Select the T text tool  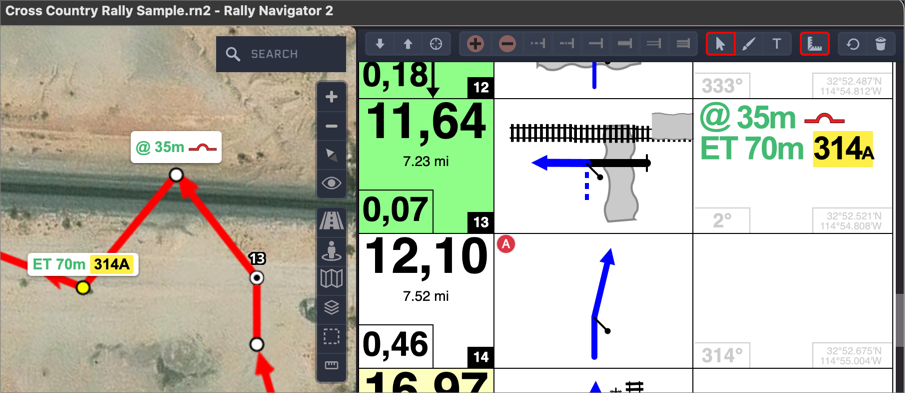(x=777, y=44)
